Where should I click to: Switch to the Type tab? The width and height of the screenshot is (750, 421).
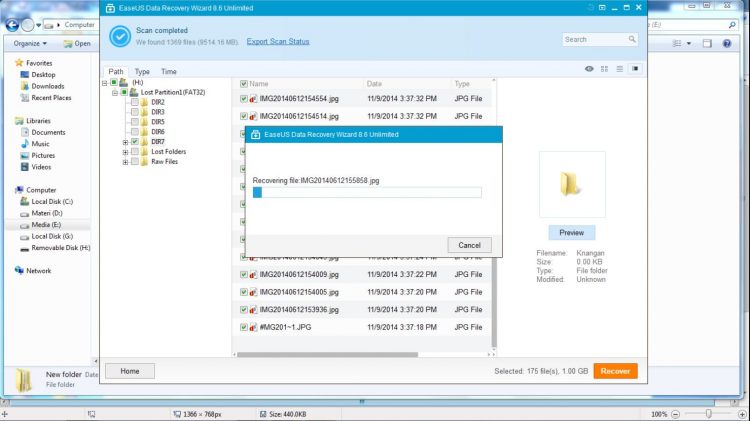click(142, 71)
